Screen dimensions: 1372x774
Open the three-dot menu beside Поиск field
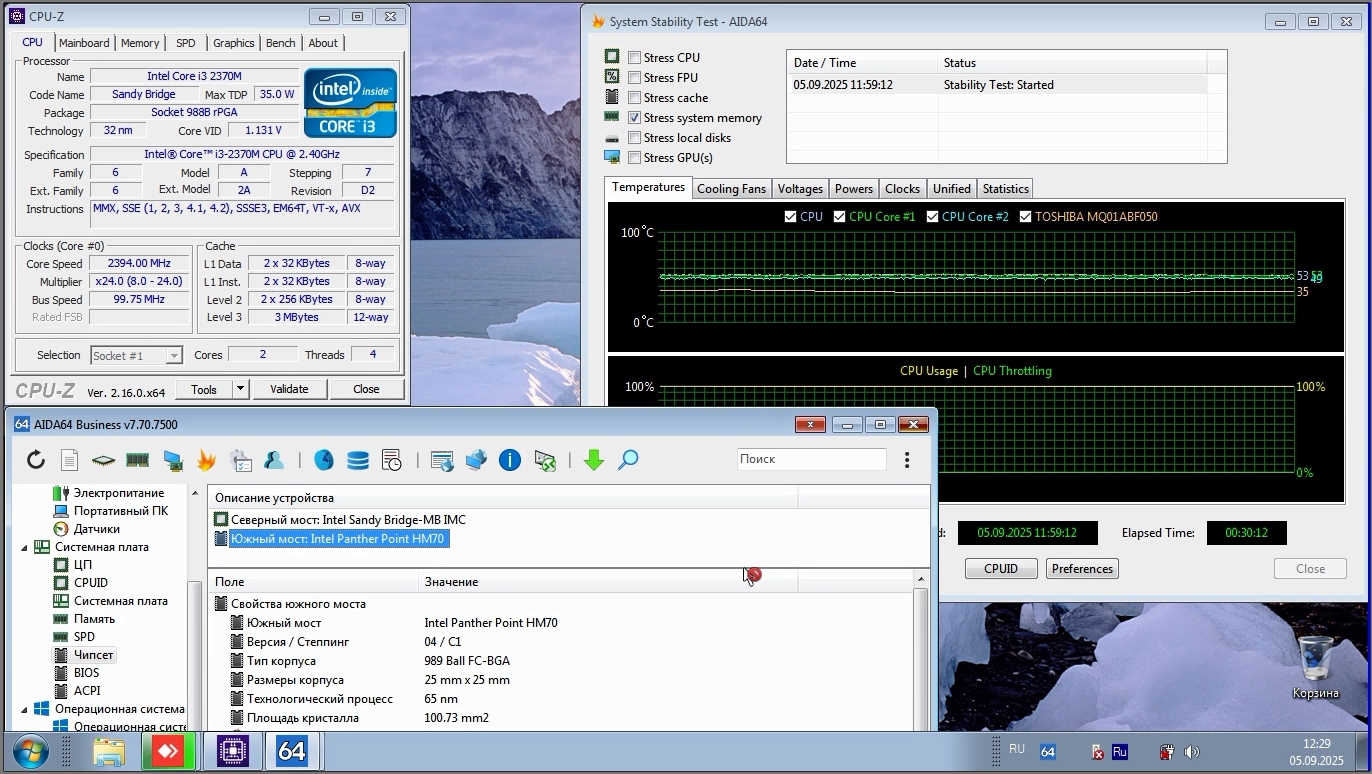(907, 460)
